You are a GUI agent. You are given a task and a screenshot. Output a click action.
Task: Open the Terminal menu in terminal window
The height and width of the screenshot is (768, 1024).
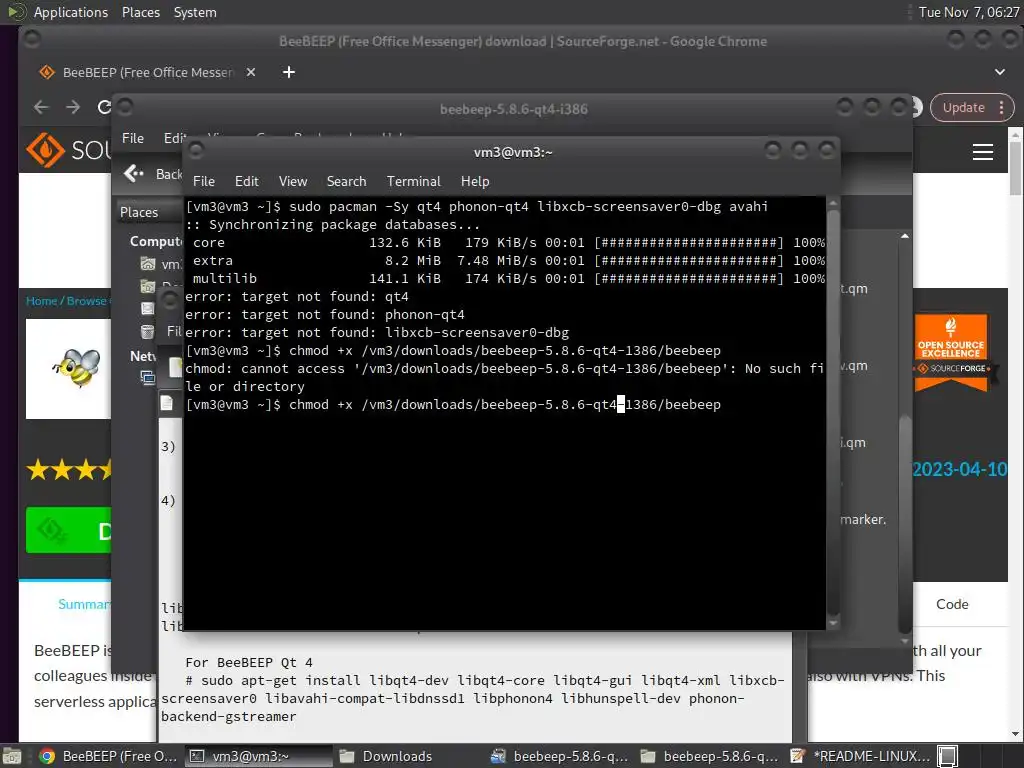coord(413,182)
